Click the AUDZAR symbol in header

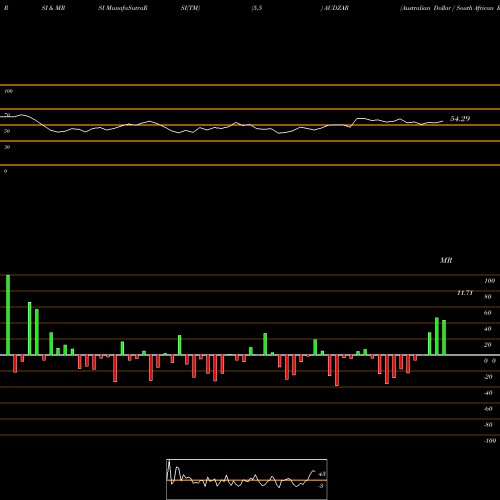tap(335, 8)
